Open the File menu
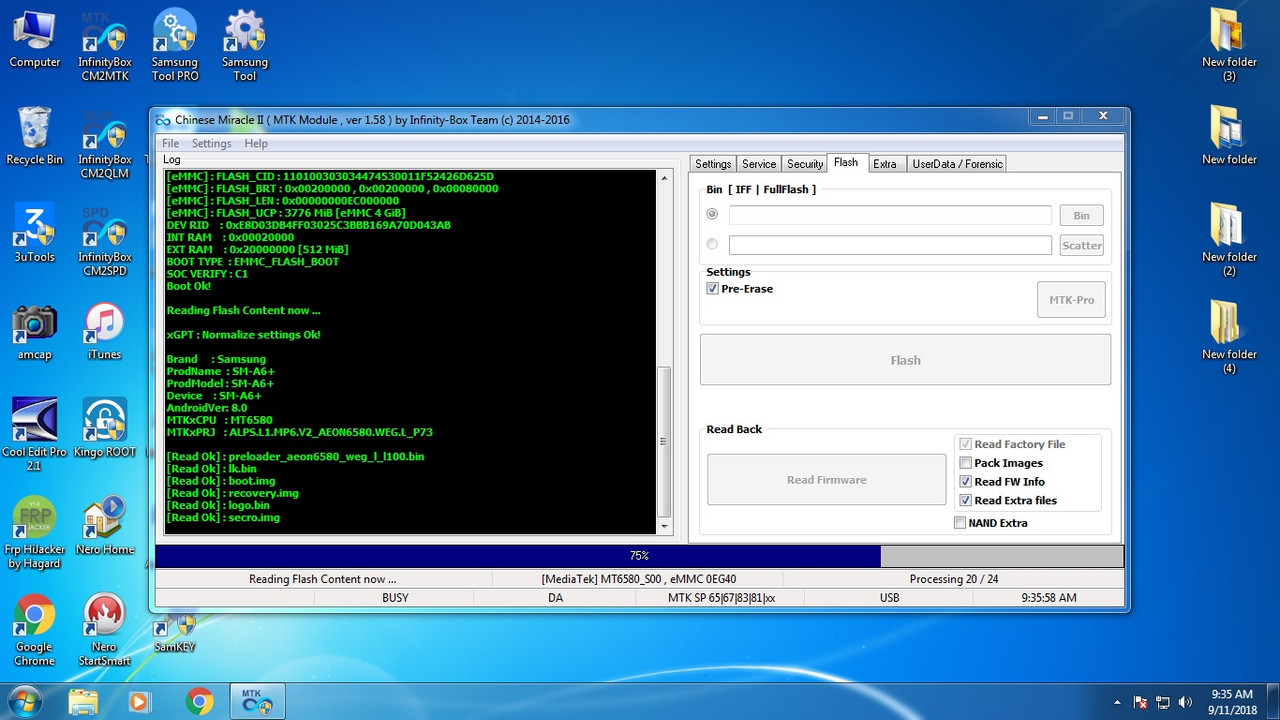Screen dimensions: 1280x720 click(171, 144)
